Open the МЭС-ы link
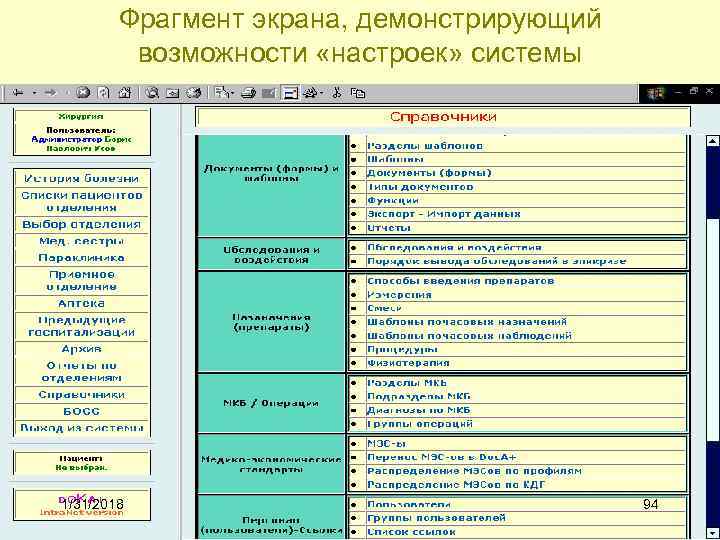 pyautogui.click(x=387, y=443)
